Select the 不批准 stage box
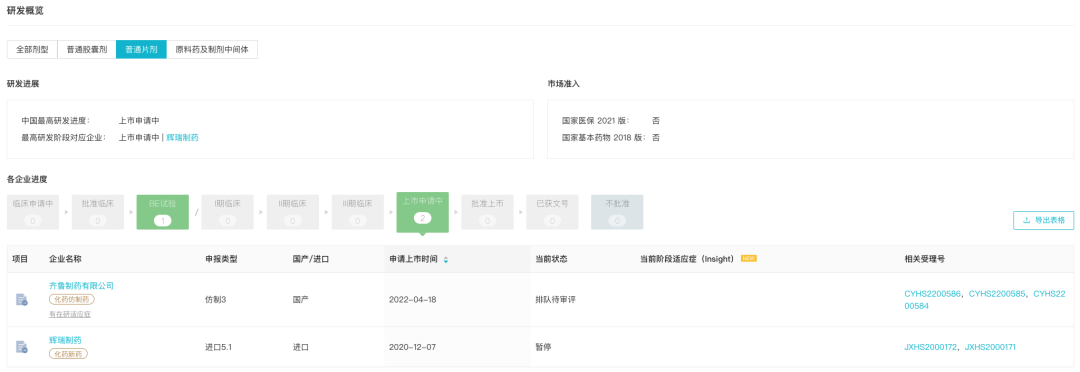Viewport: 1080px width, 372px height. click(x=617, y=212)
